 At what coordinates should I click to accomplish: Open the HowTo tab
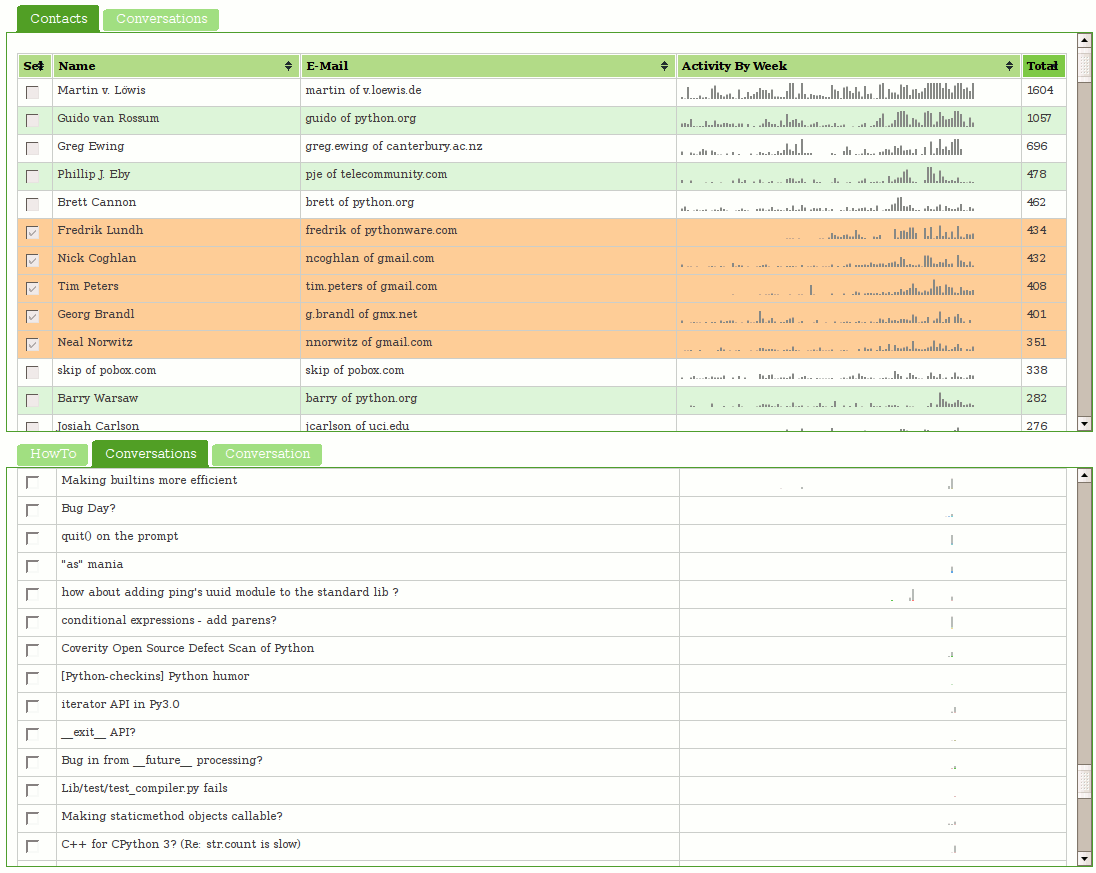click(x=53, y=454)
